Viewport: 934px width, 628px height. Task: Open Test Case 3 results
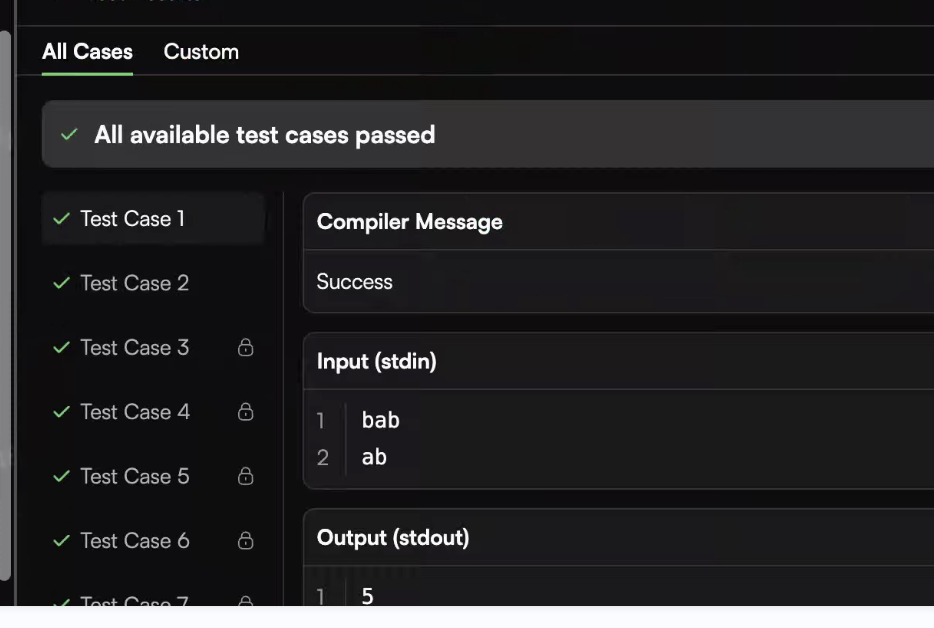coord(153,347)
